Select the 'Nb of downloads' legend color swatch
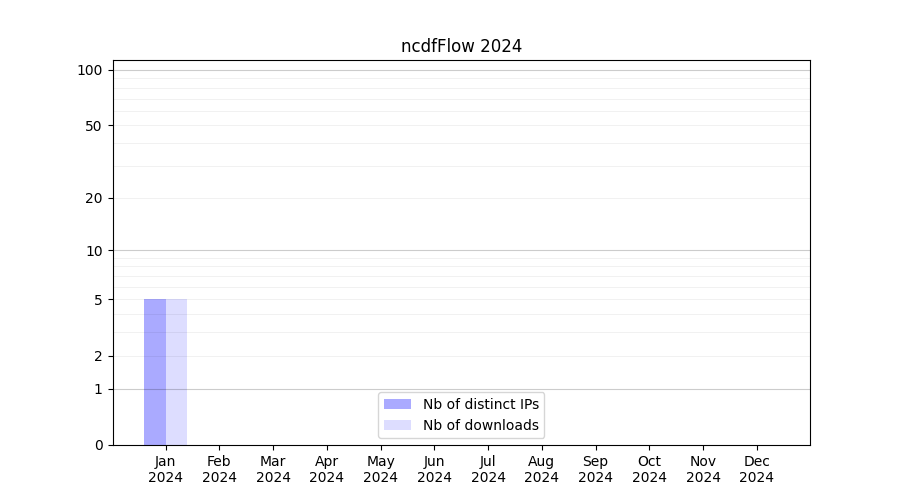Image resolution: width=900 pixels, height=500 pixels. (x=397, y=425)
